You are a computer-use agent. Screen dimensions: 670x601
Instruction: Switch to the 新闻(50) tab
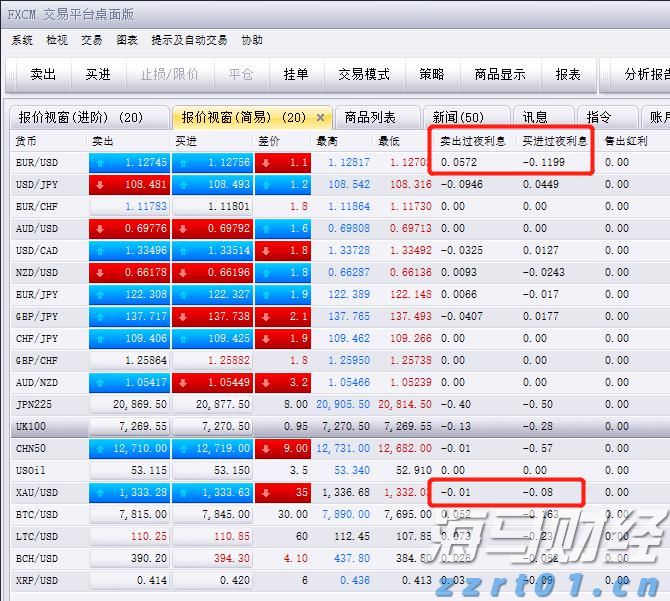458,118
